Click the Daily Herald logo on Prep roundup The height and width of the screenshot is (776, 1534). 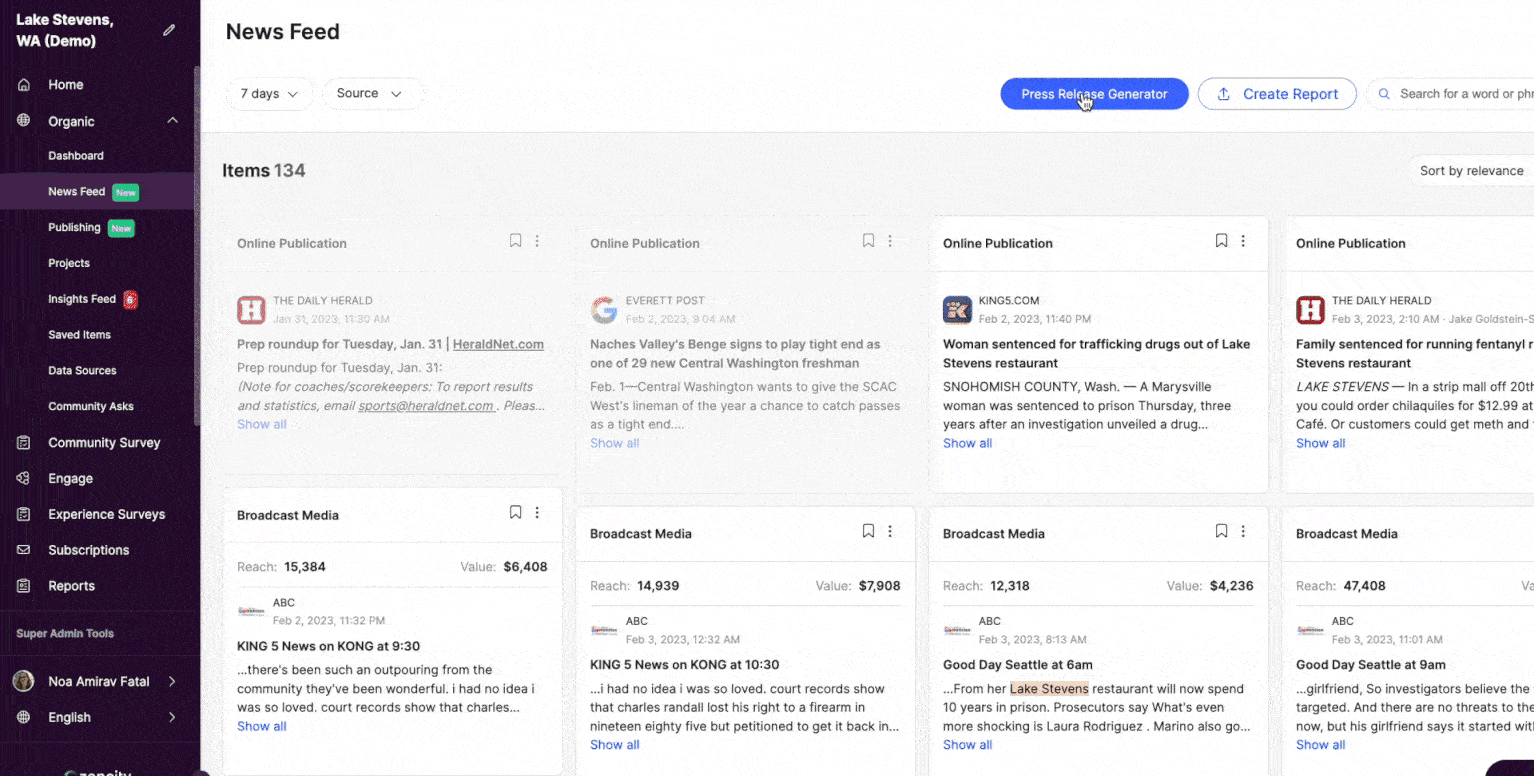tap(251, 310)
